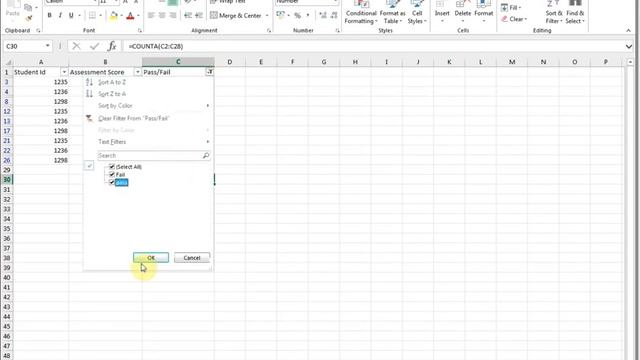Click the Format Painter brush
Screen dimensions: 640x360
point(29,18)
